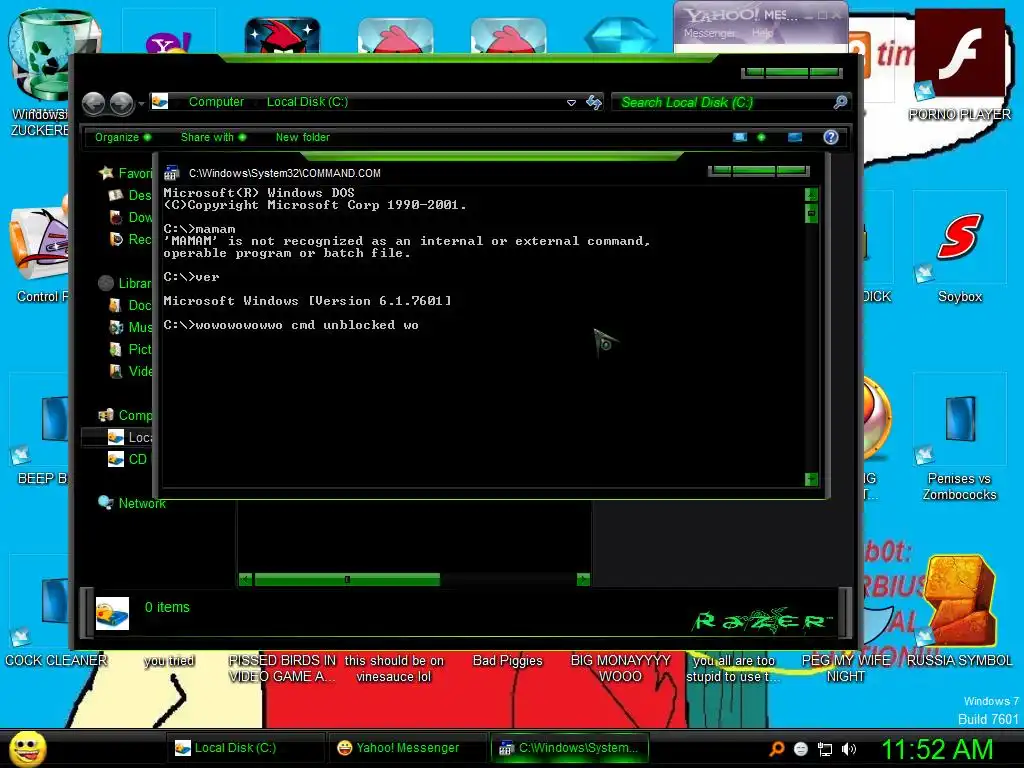Select Local Disk in the navigation tree
This screenshot has height=768, width=1024.
coord(130,438)
